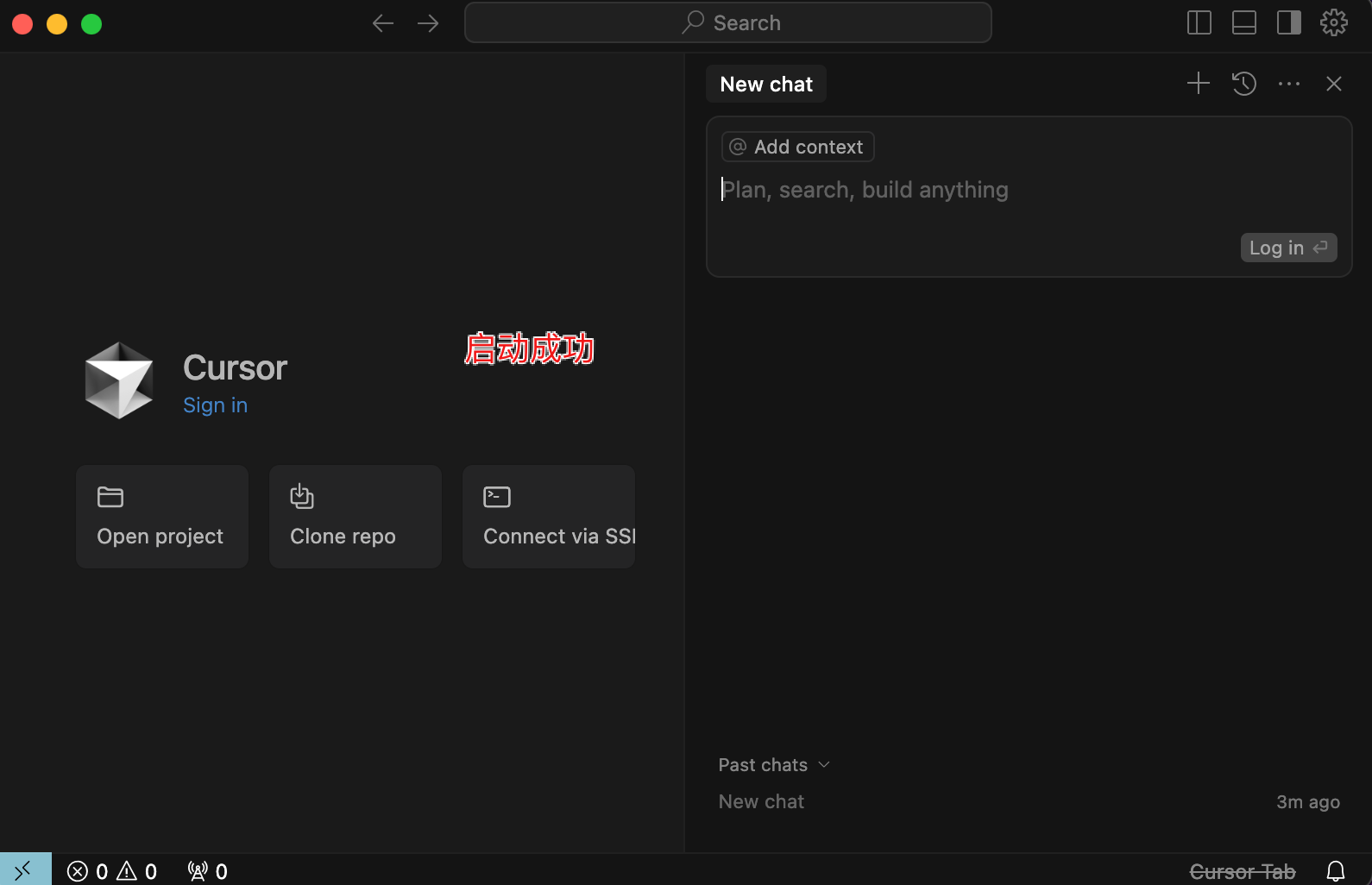Open the warnings count in status bar

coord(137,871)
